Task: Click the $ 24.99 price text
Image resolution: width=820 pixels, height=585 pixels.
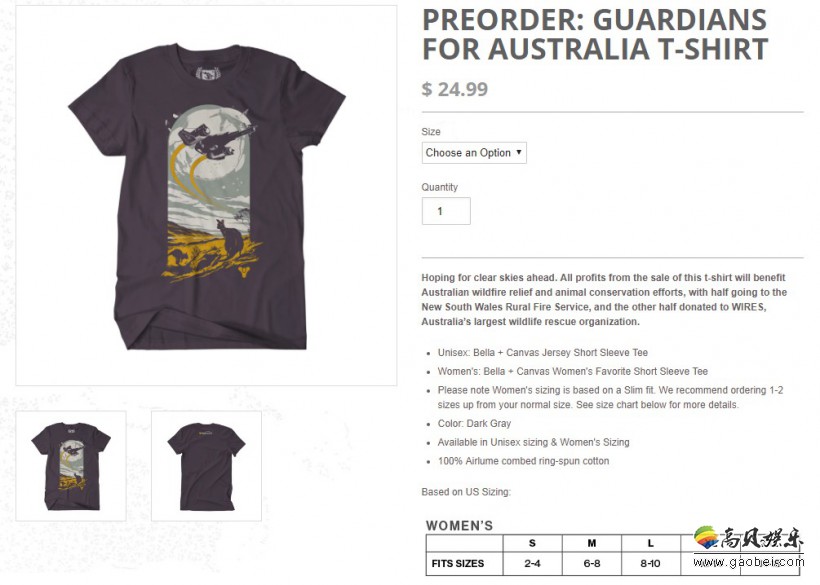Action: pyautogui.click(x=454, y=89)
